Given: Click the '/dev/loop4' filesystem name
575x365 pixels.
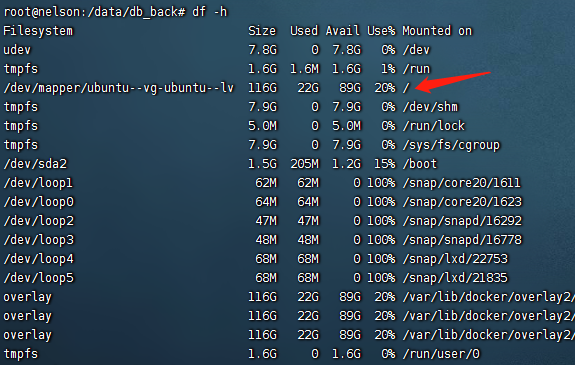Looking at the screenshot, I should point(39,259).
